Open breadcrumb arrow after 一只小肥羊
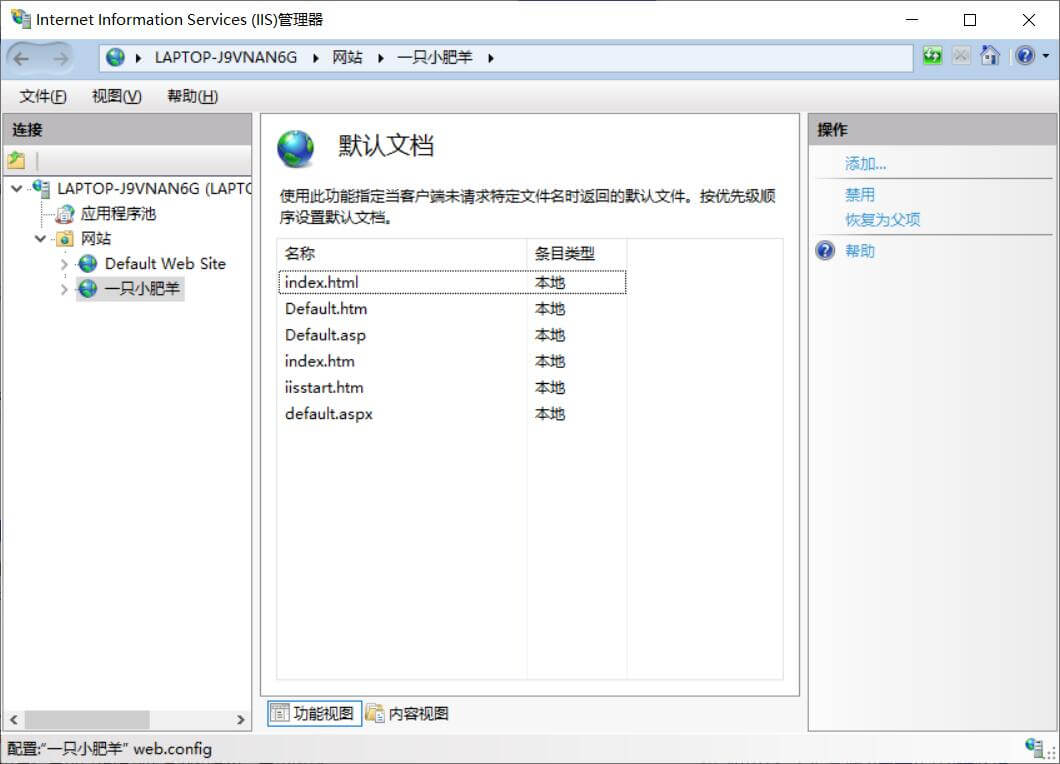 point(491,58)
